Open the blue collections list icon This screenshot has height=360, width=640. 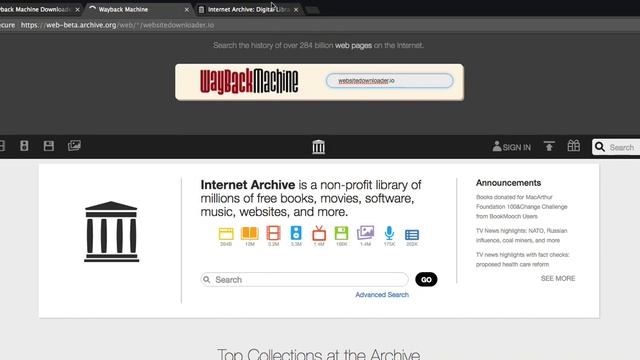click(x=412, y=235)
